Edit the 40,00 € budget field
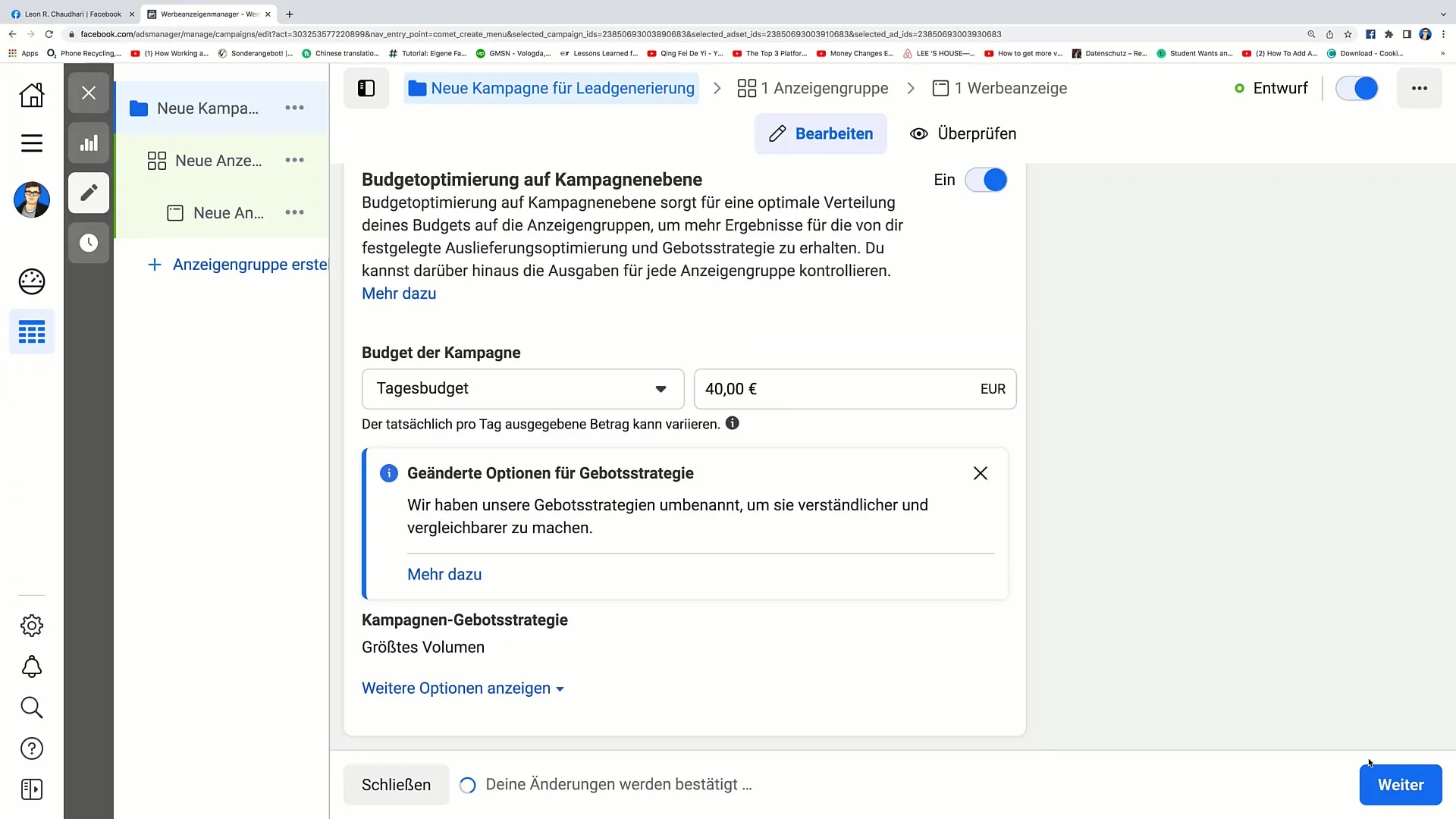The image size is (1456, 819). pos(855,389)
